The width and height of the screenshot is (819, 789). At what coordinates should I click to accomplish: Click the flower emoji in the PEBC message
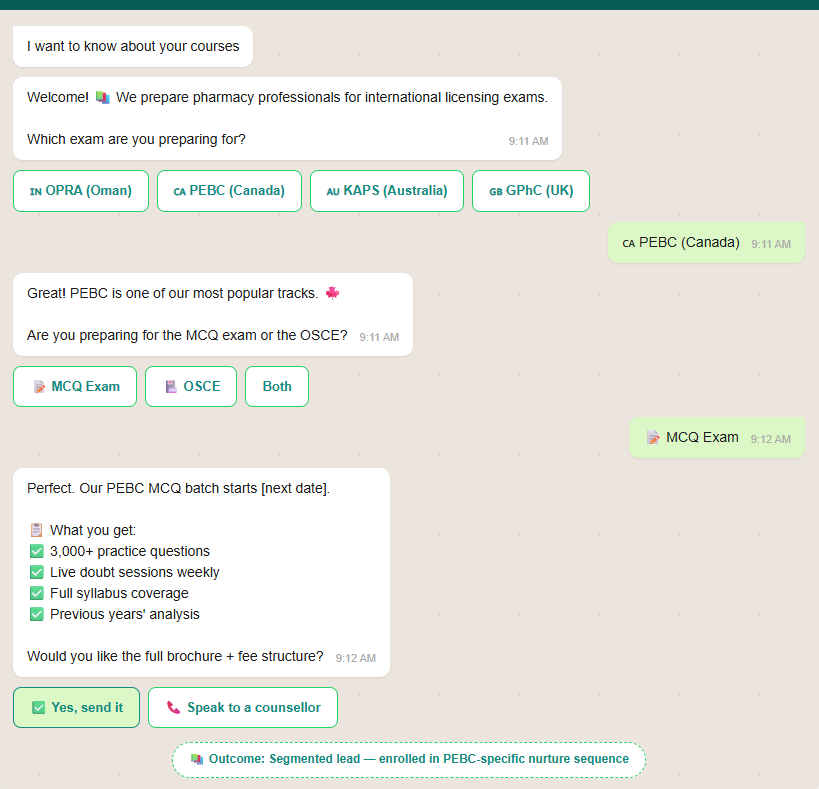coord(332,292)
